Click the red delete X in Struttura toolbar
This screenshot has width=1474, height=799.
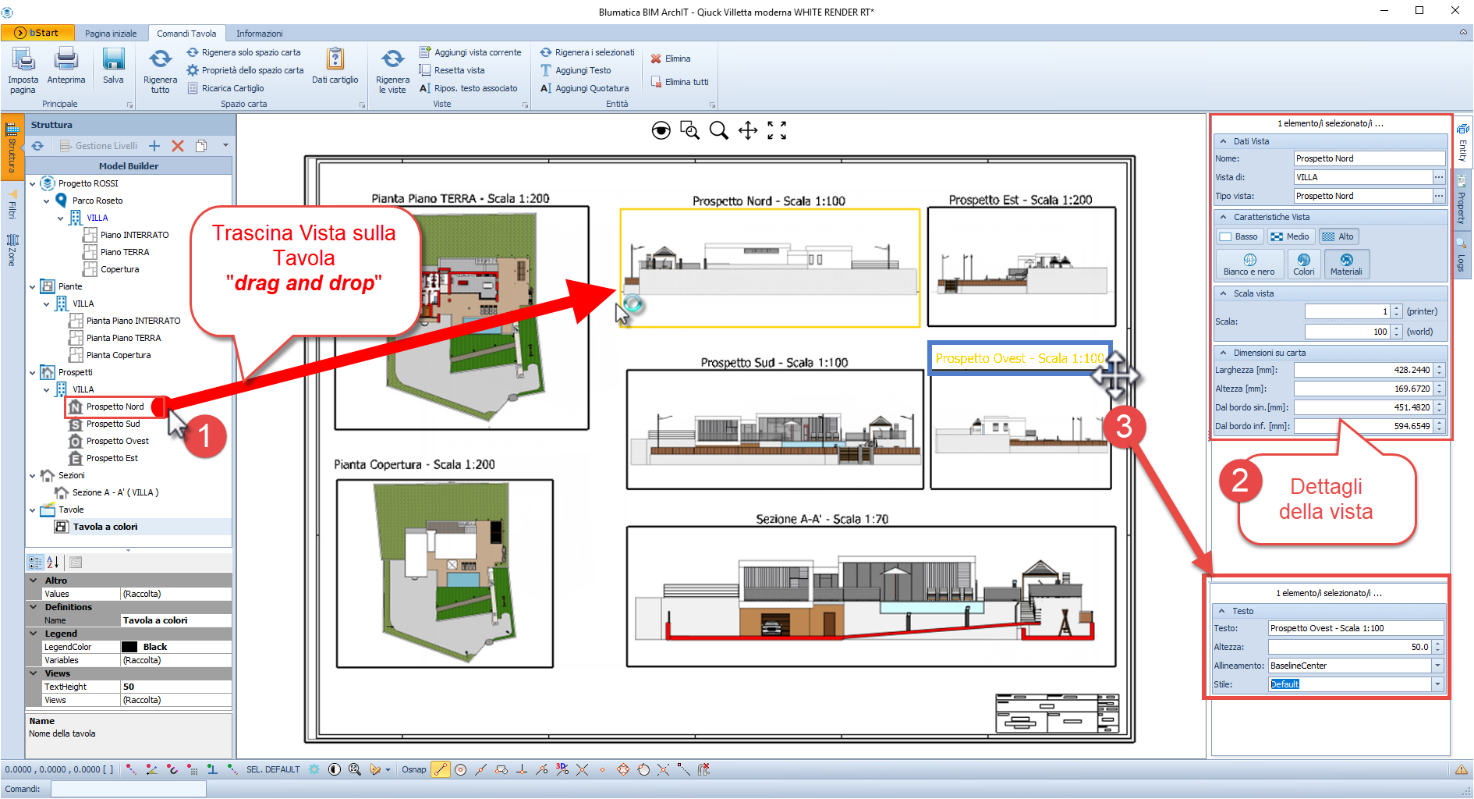click(x=178, y=146)
